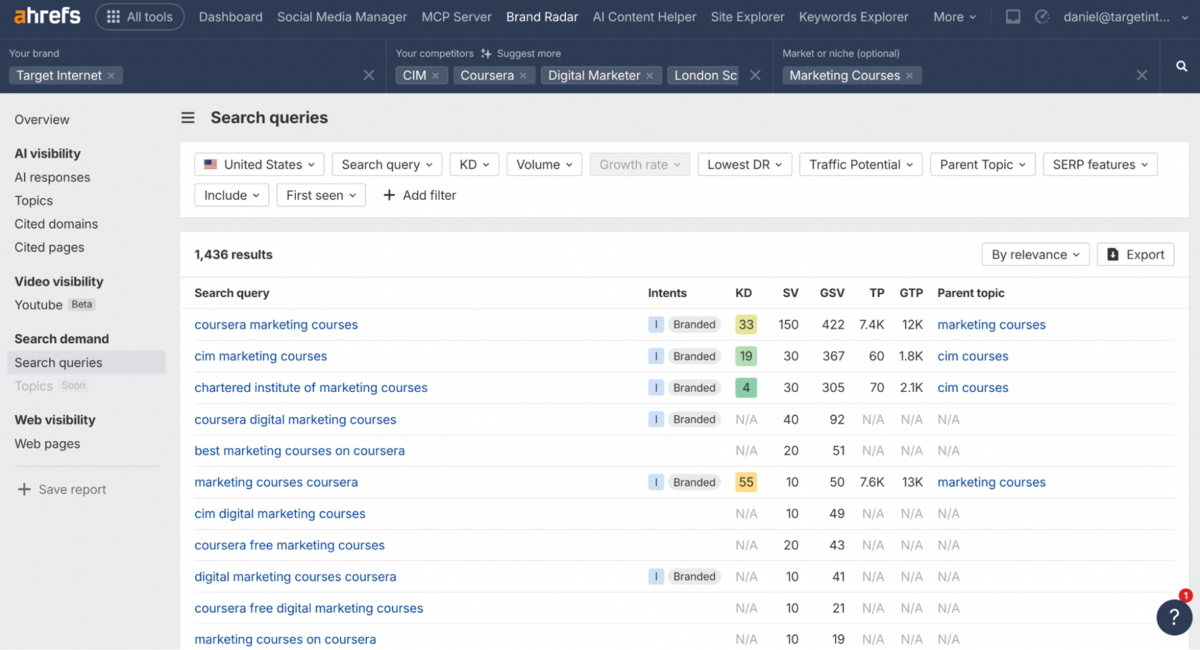Open AI responses in the sidebar
1200x650 pixels.
[52, 178]
